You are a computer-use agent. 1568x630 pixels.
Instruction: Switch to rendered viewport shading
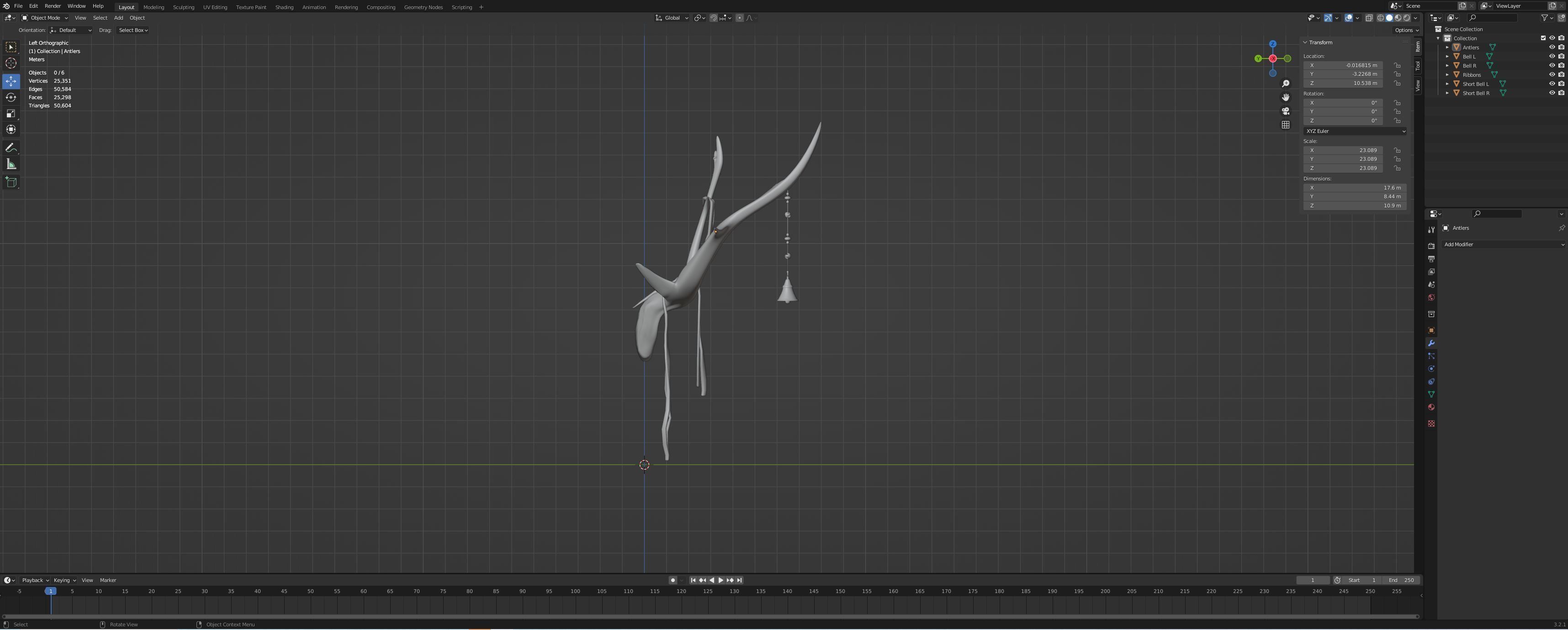pyautogui.click(x=1407, y=18)
